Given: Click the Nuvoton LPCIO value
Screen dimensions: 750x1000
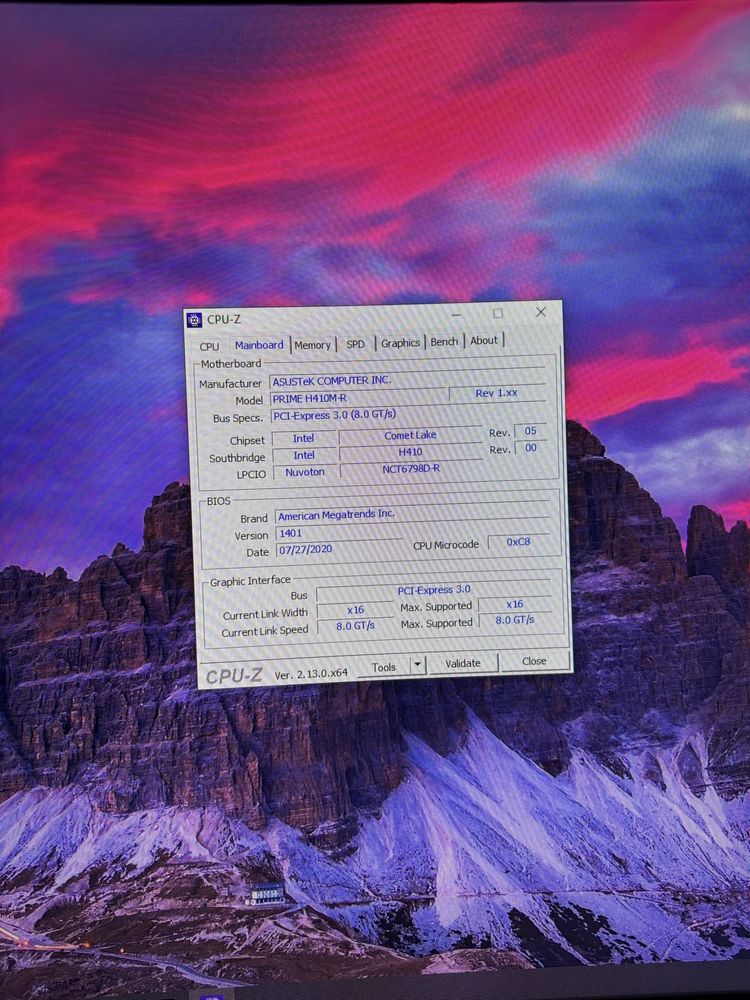Looking at the screenshot, I should click(x=305, y=473).
